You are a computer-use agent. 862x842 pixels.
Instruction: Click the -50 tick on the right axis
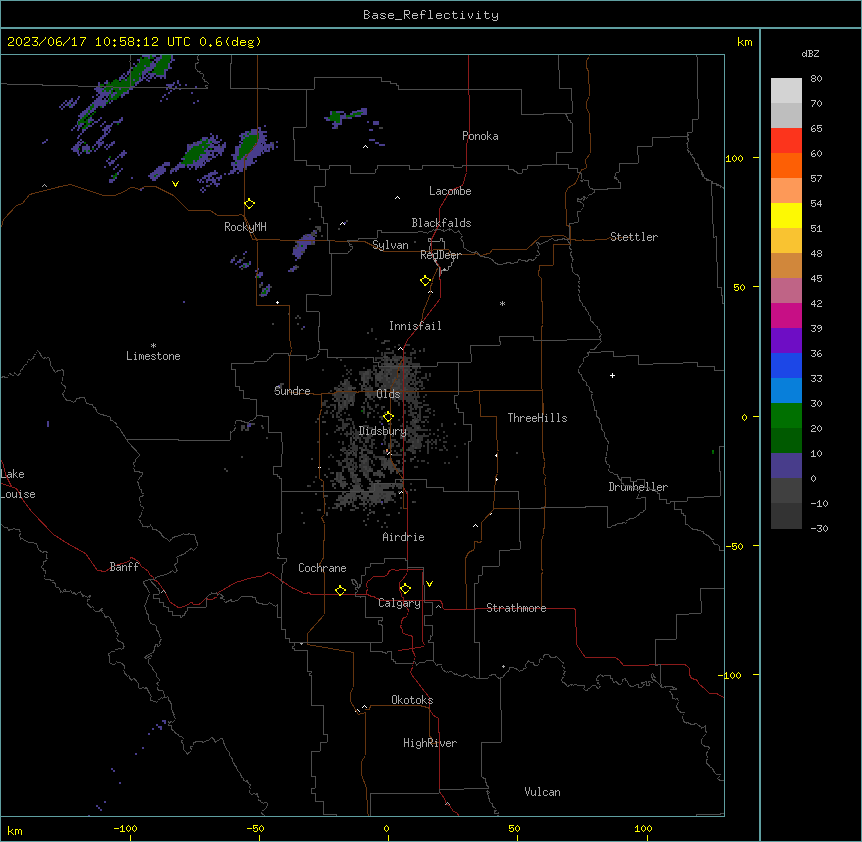click(734, 546)
